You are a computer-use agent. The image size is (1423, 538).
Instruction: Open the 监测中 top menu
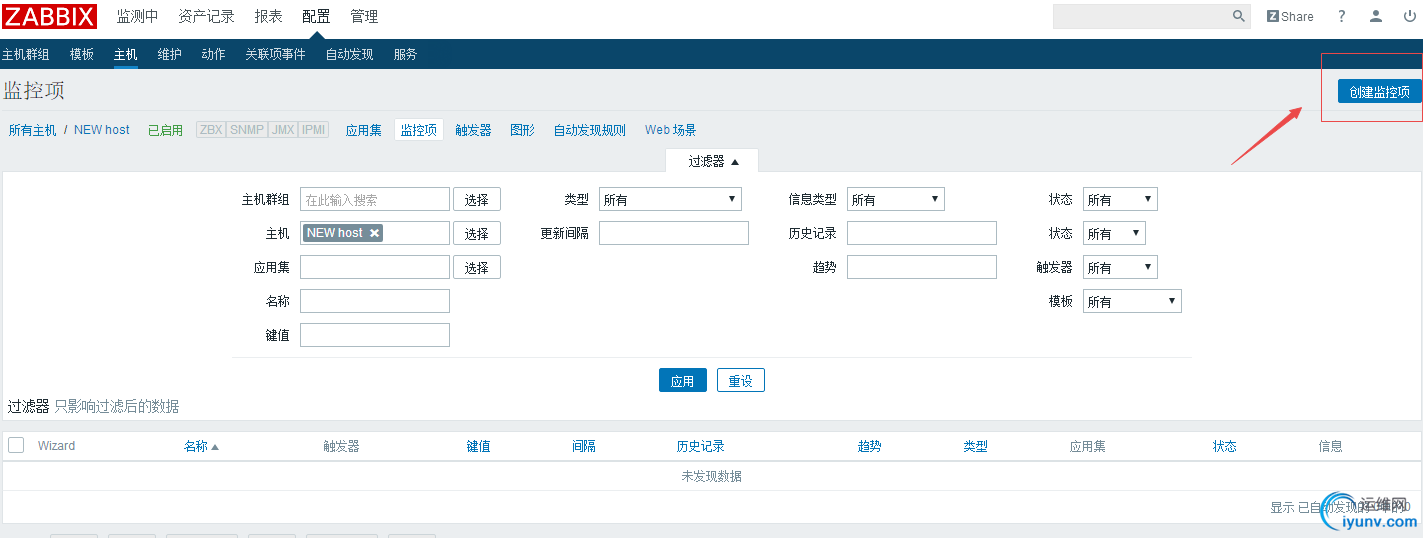coord(137,16)
